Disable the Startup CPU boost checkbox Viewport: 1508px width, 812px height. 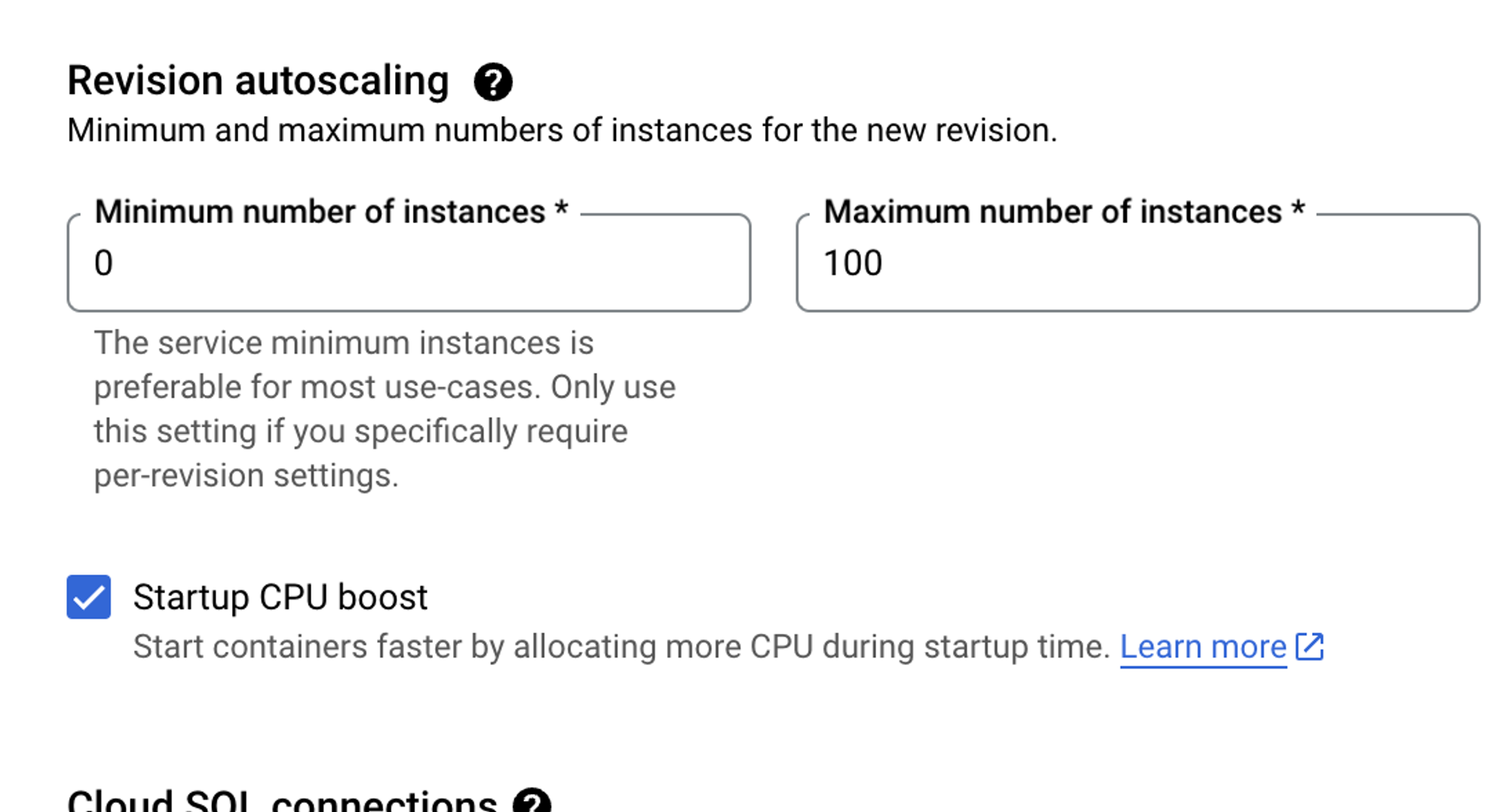click(x=89, y=597)
